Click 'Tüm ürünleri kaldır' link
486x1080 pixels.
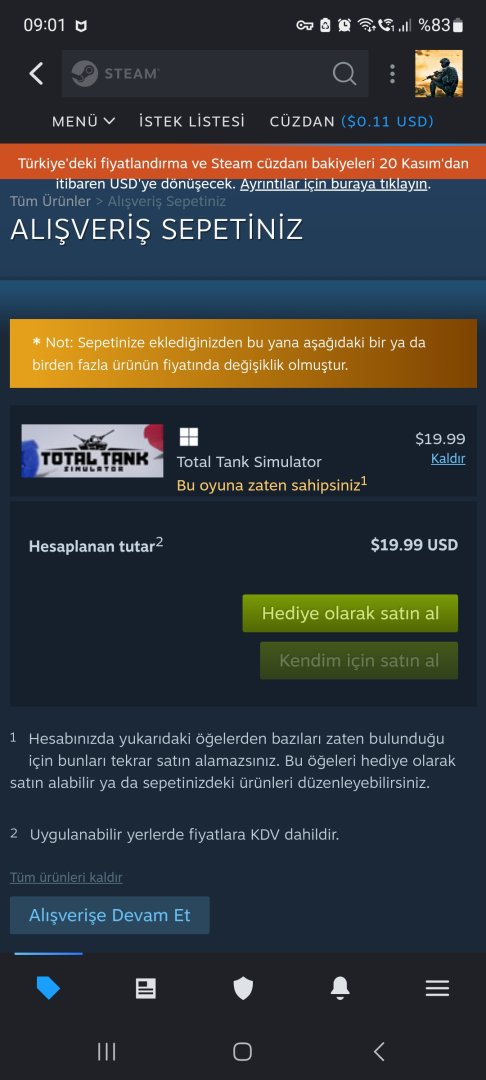(66, 878)
